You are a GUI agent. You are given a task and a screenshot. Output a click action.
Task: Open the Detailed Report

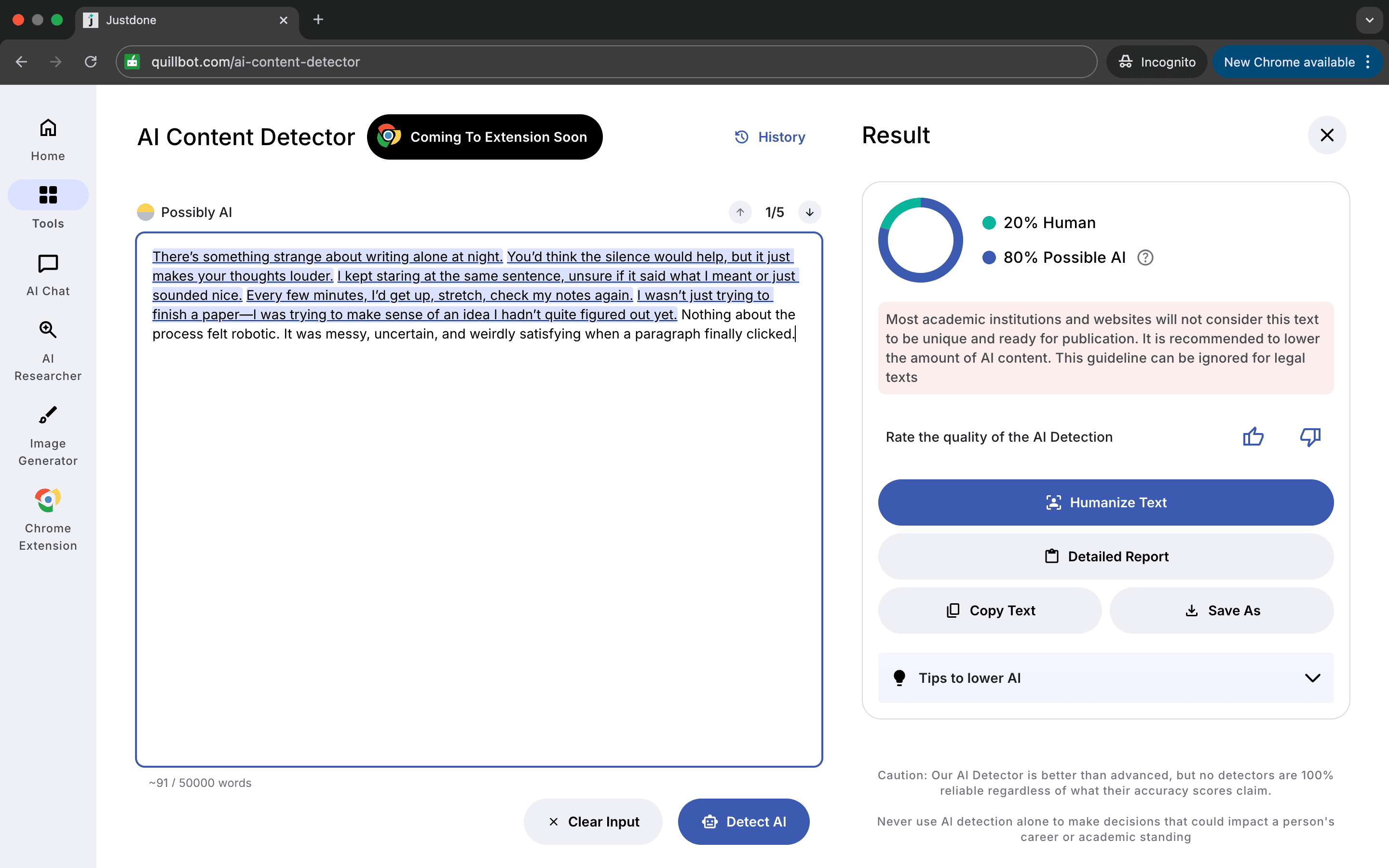[x=1105, y=556]
